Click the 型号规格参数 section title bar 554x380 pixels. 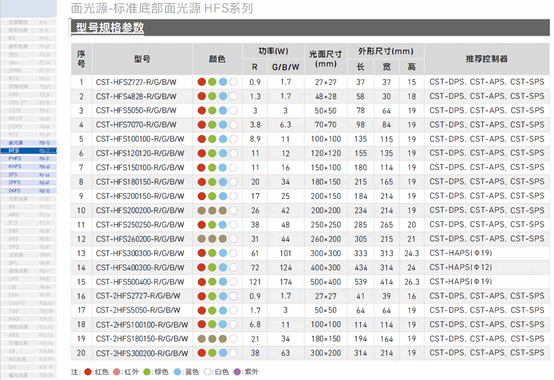(x=310, y=27)
